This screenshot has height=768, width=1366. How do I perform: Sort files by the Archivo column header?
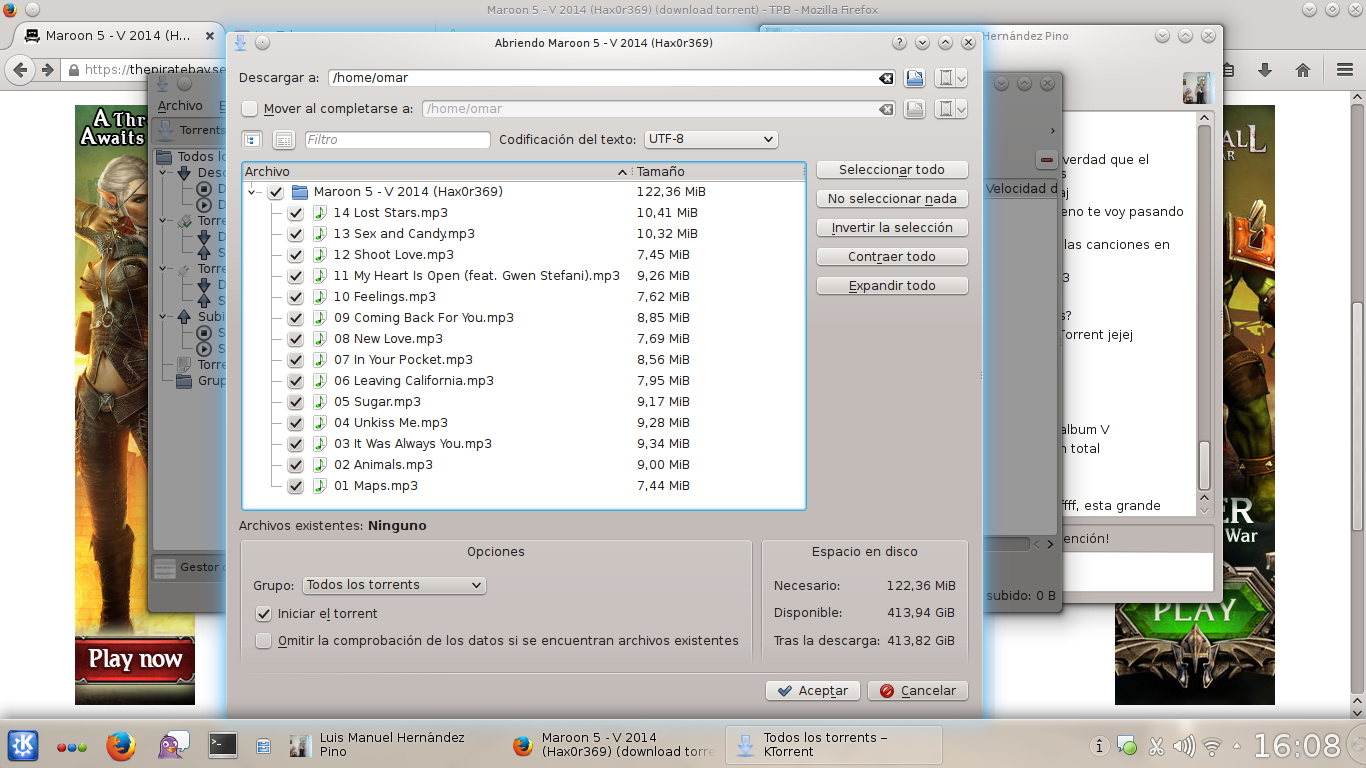(437, 172)
